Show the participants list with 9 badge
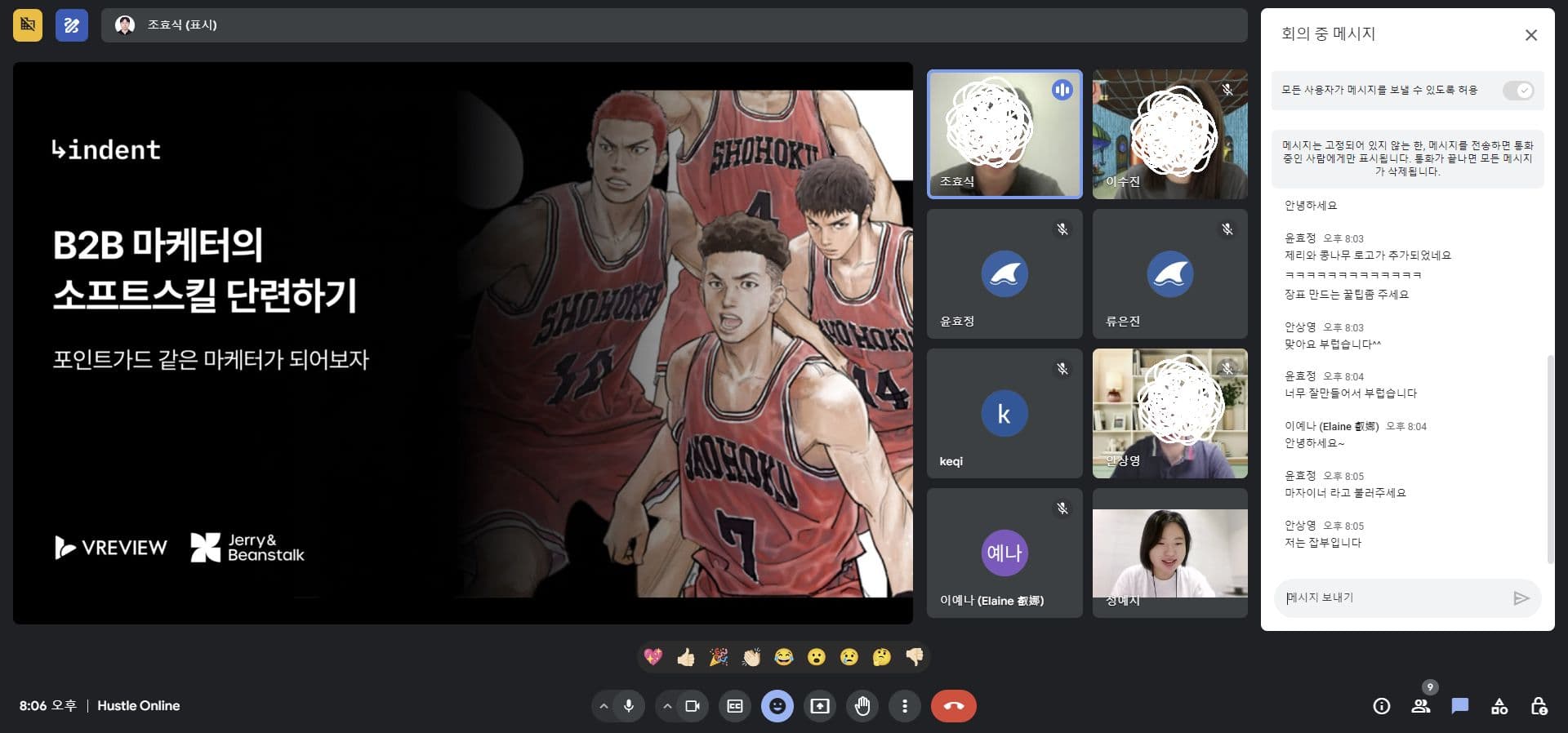 tap(1421, 706)
